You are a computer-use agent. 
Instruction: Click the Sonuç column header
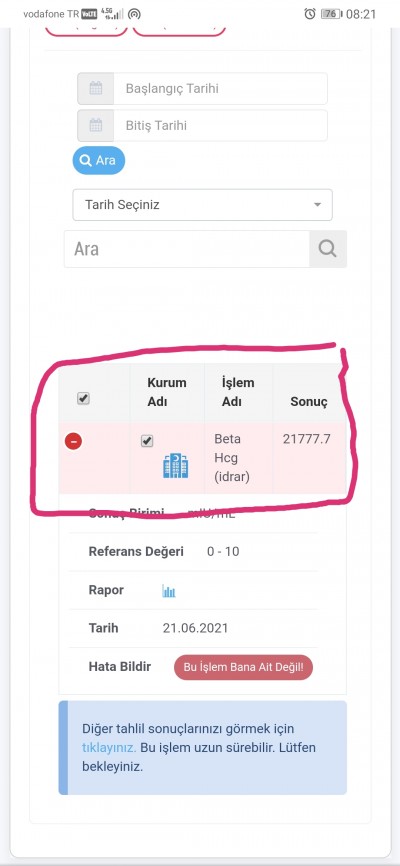(x=309, y=402)
